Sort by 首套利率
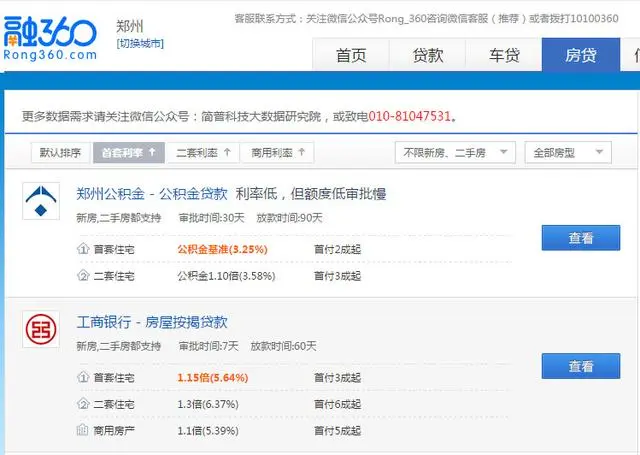This screenshot has width=640, height=455. click(x=129, y=153)
